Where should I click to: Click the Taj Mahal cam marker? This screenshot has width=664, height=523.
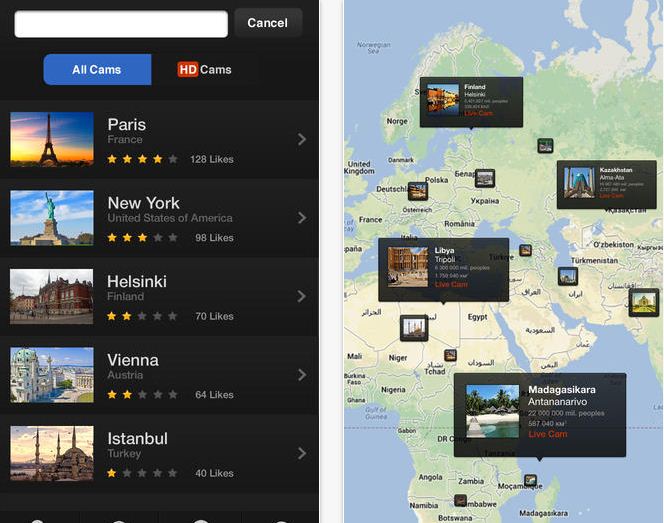click(x=643, y=303)
